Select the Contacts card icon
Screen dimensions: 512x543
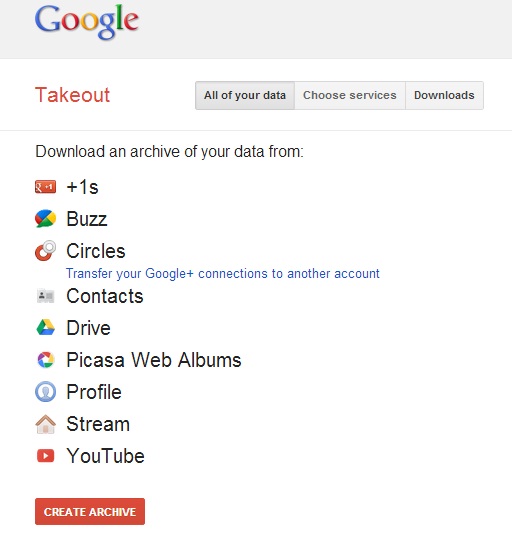45,296
